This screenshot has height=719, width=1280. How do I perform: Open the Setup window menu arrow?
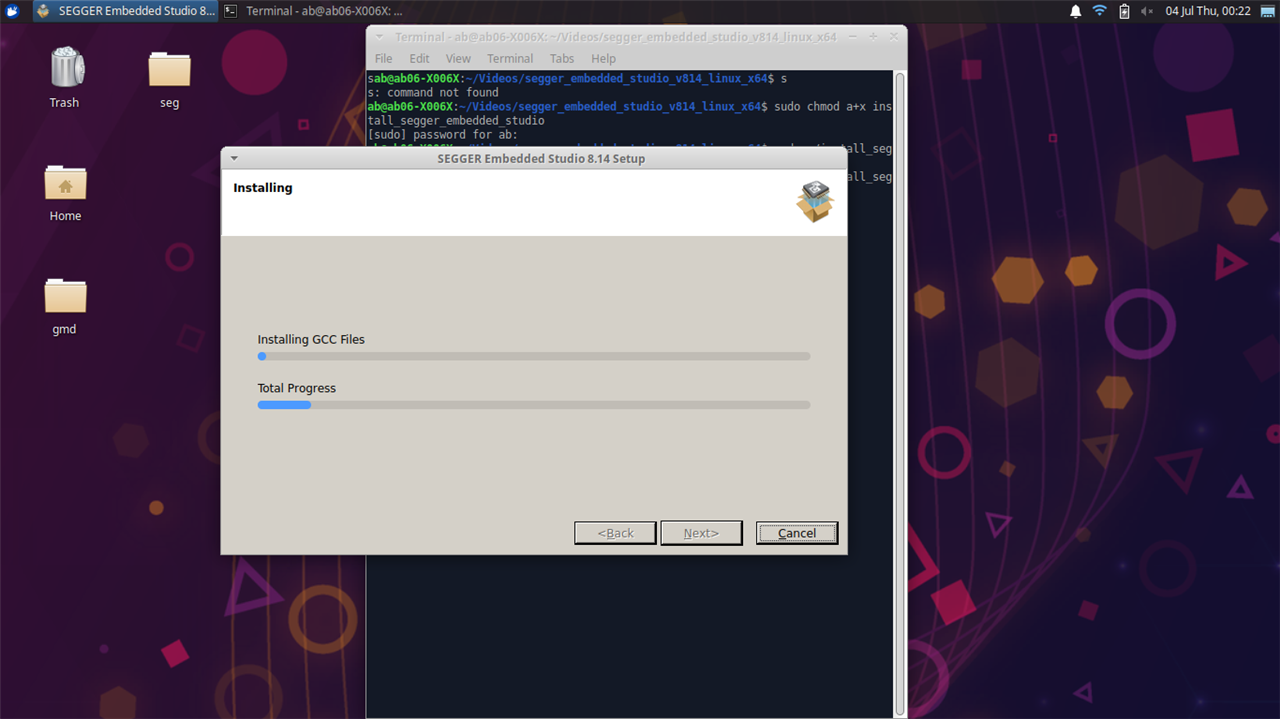click(233, 158)
